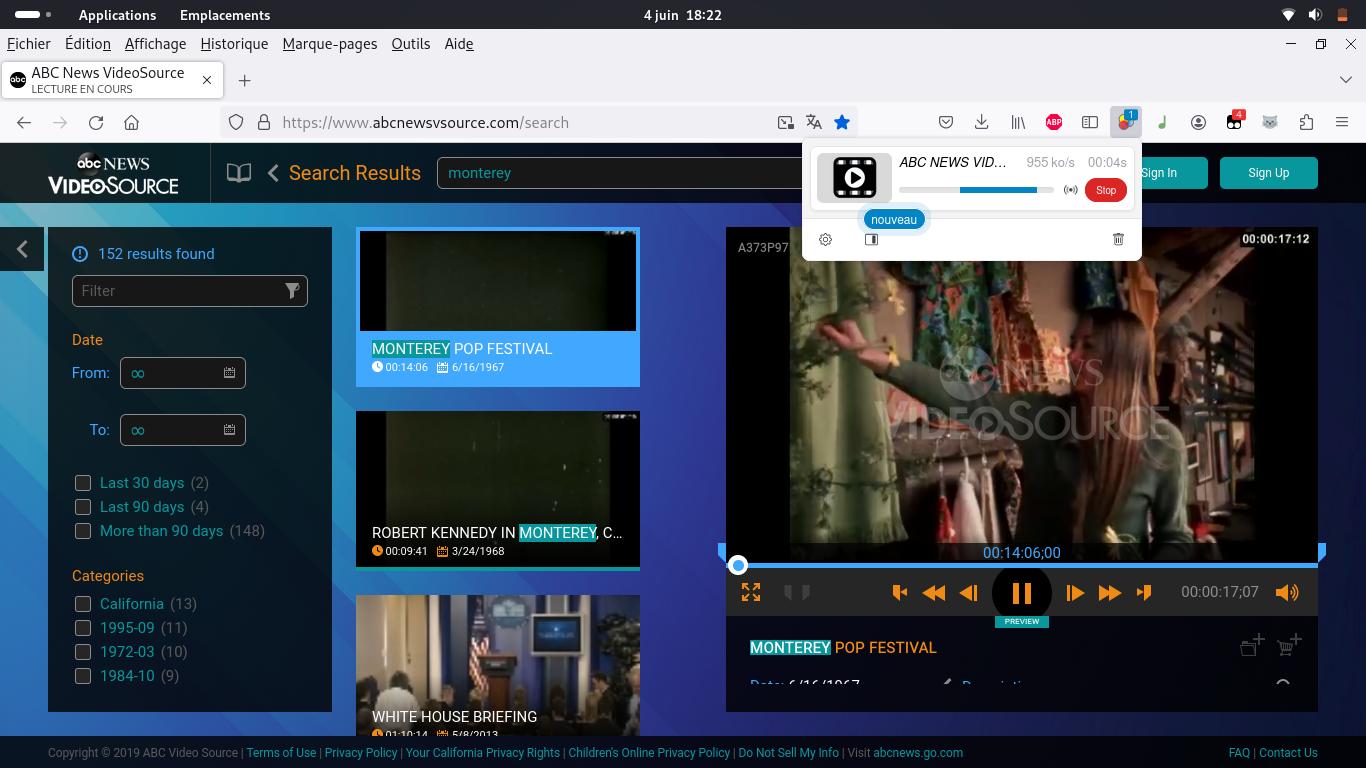The width and height of the screenshot is (1366, 768).
Task: Mute the player volume speaker icon
Action: click(x=1287, y=592)
